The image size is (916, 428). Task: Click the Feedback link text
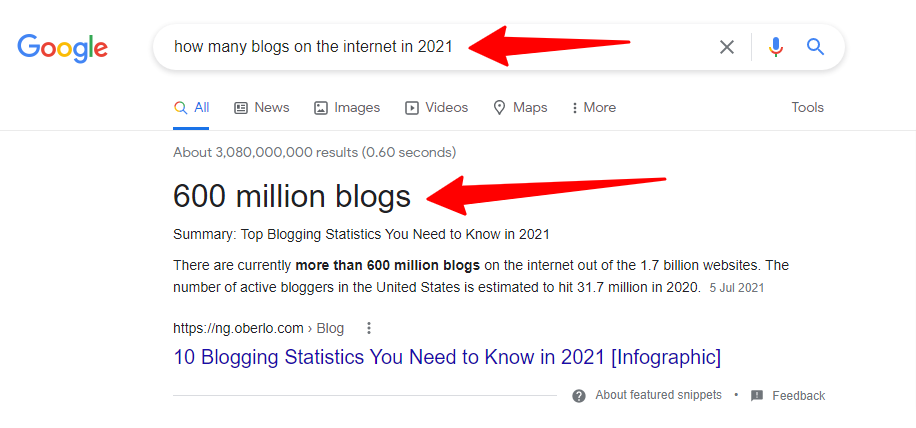[798, 396]
